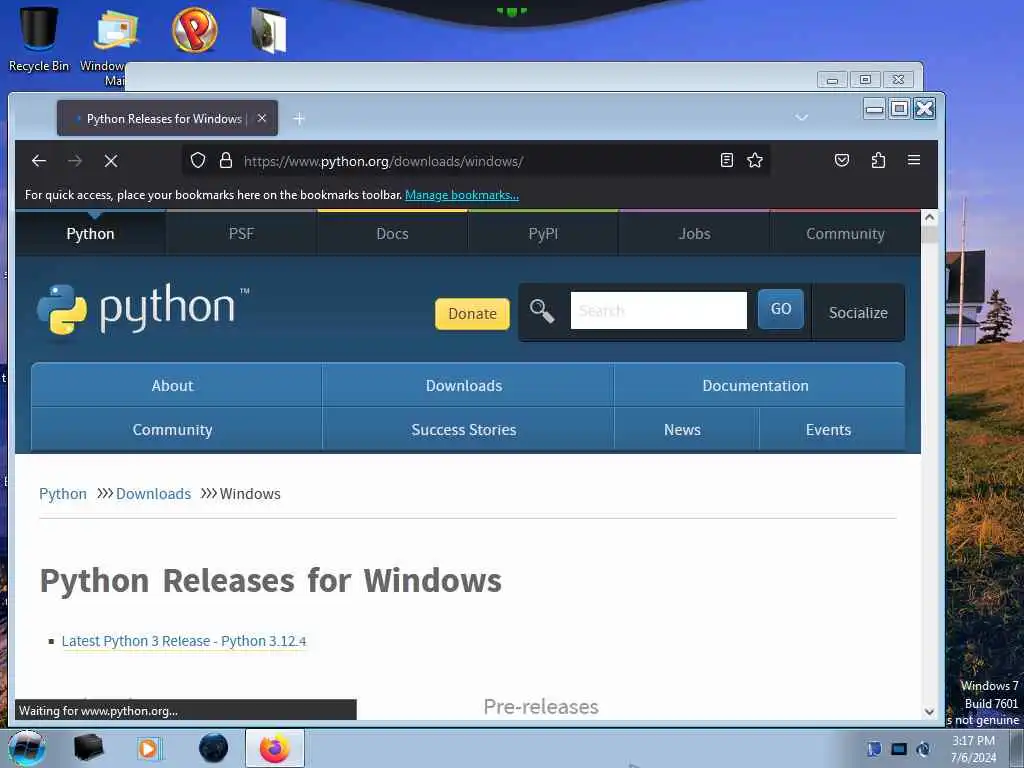Open the Success Stories menu item

click(x=464, y=430)
